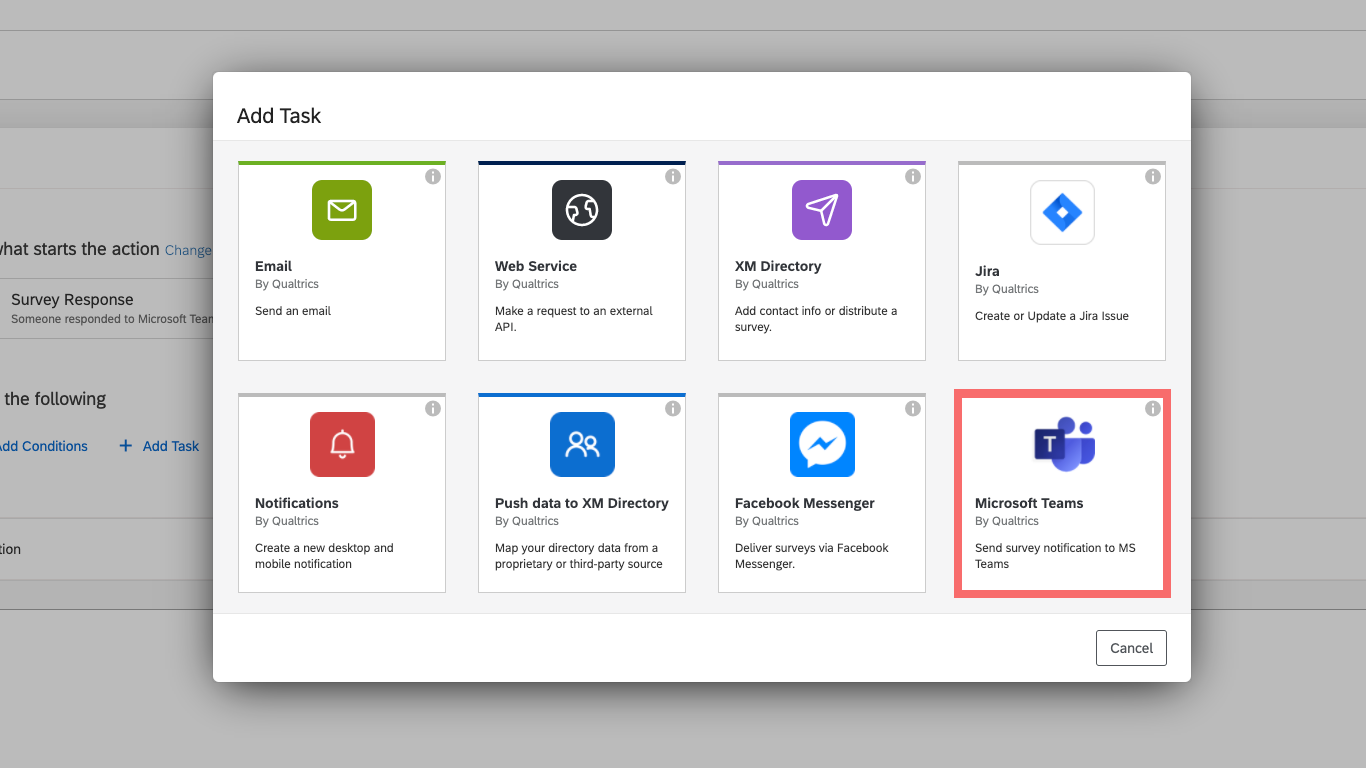Click 'Make a request to an external API' text

click(x=574, y=319)
